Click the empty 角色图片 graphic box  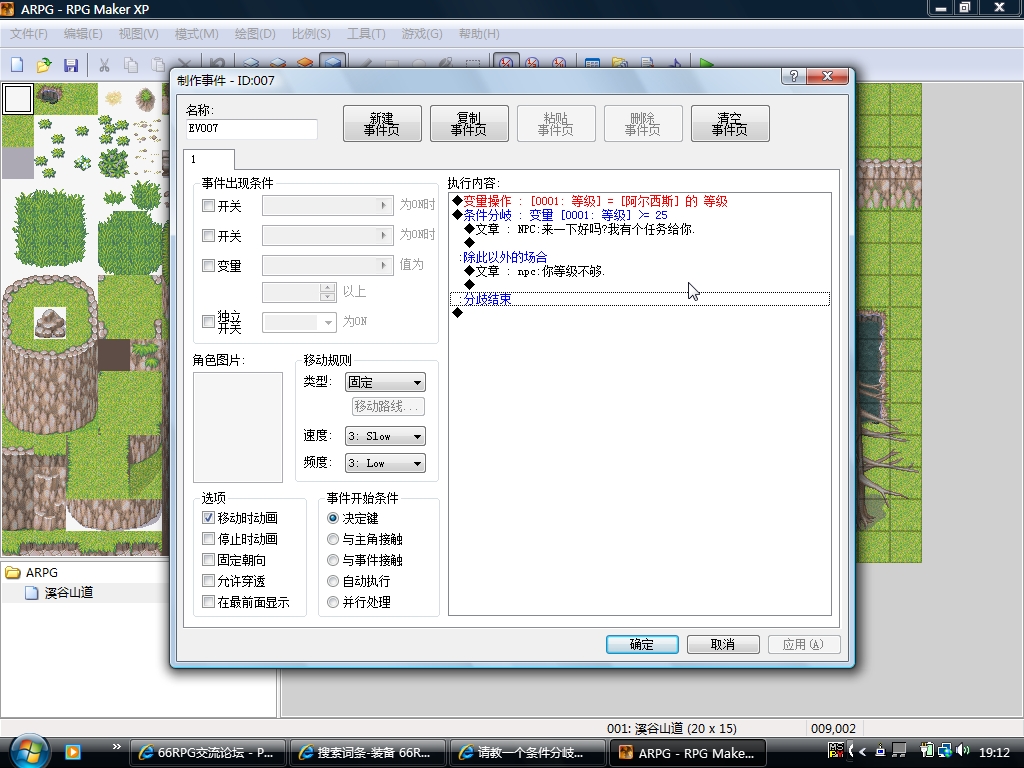[238, 427]
